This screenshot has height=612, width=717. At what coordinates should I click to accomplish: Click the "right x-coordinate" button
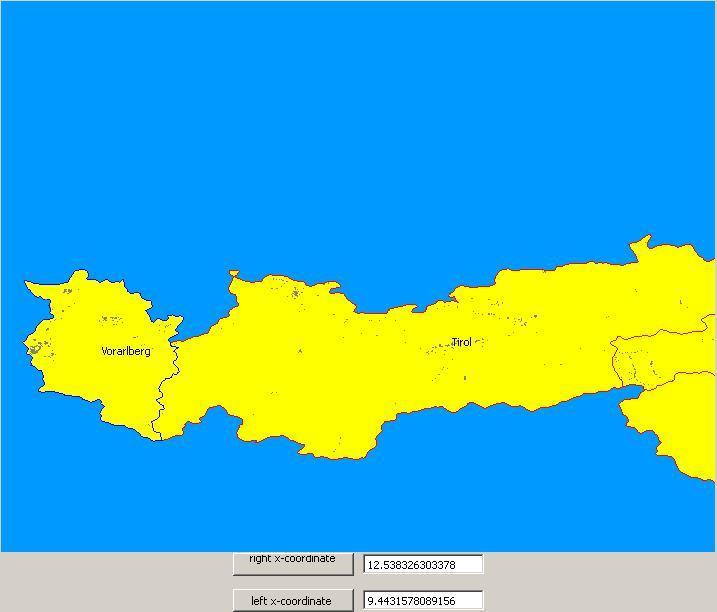click(292, 562)
